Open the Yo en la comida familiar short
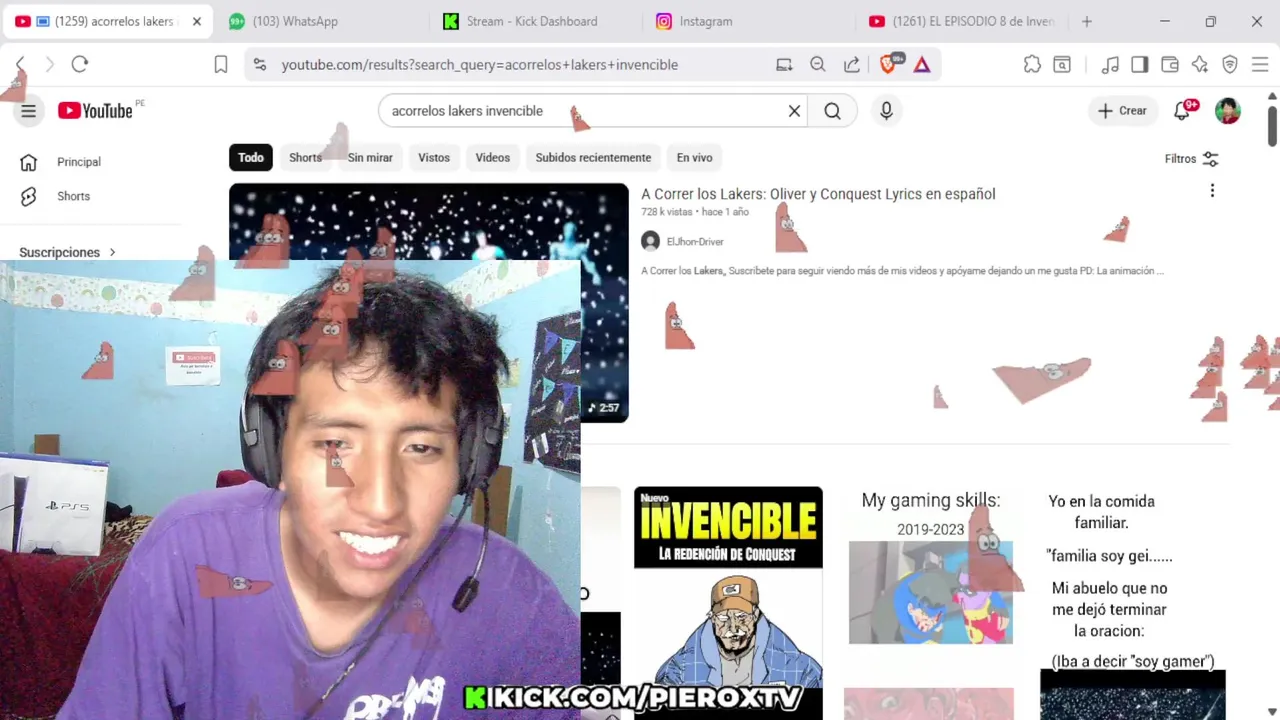 [x=1132, y=603]
